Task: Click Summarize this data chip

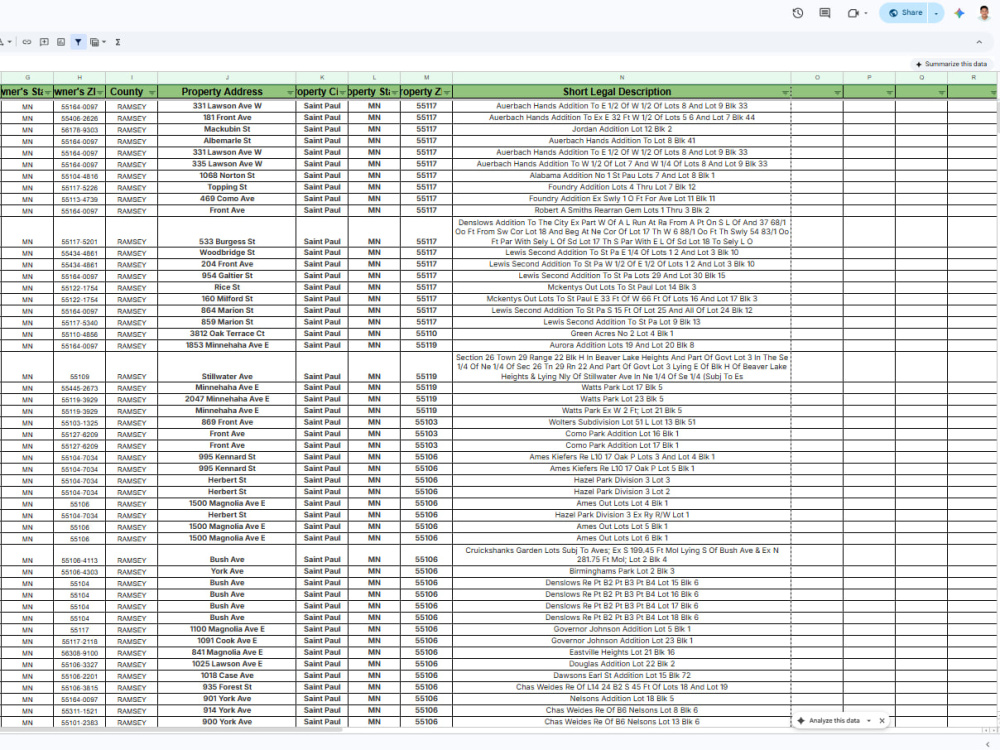Action: tap(951, 64)
